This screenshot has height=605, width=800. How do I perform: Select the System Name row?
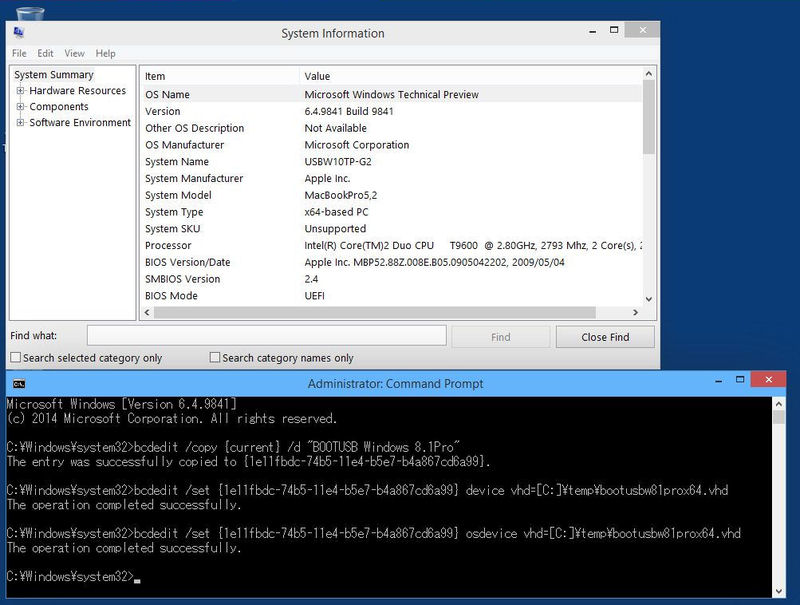click(391, 162)
